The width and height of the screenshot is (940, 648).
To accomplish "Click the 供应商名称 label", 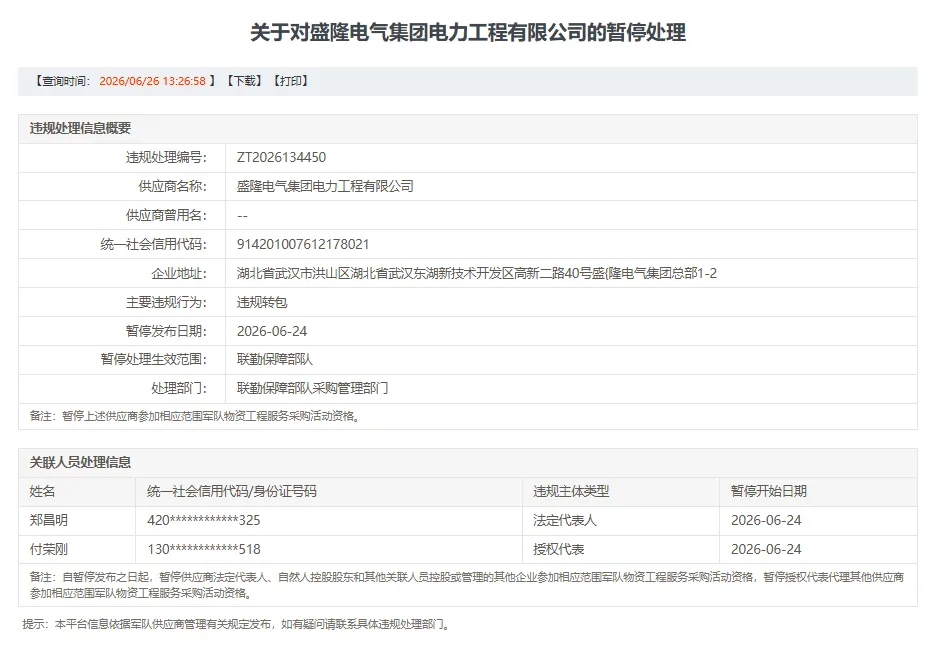I will click(173, 186).
